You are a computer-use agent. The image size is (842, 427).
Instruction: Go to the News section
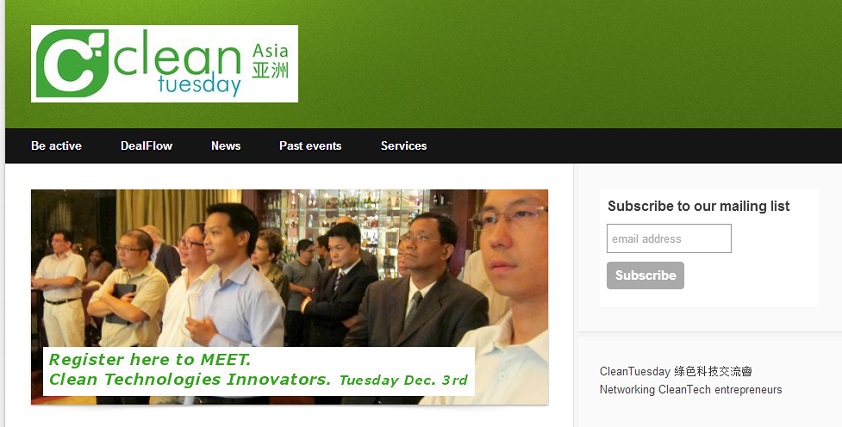[x=226, y=146]
